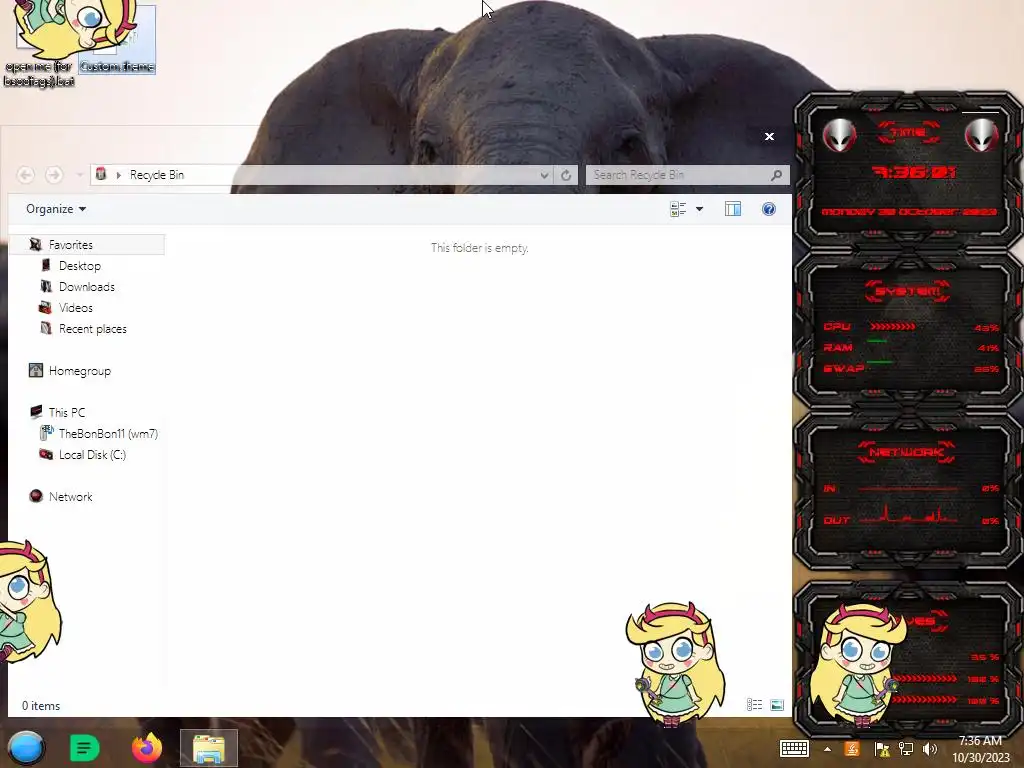Refresh the Recycle Bin view
Screen dimensions: 1024x768
[566, 175]
